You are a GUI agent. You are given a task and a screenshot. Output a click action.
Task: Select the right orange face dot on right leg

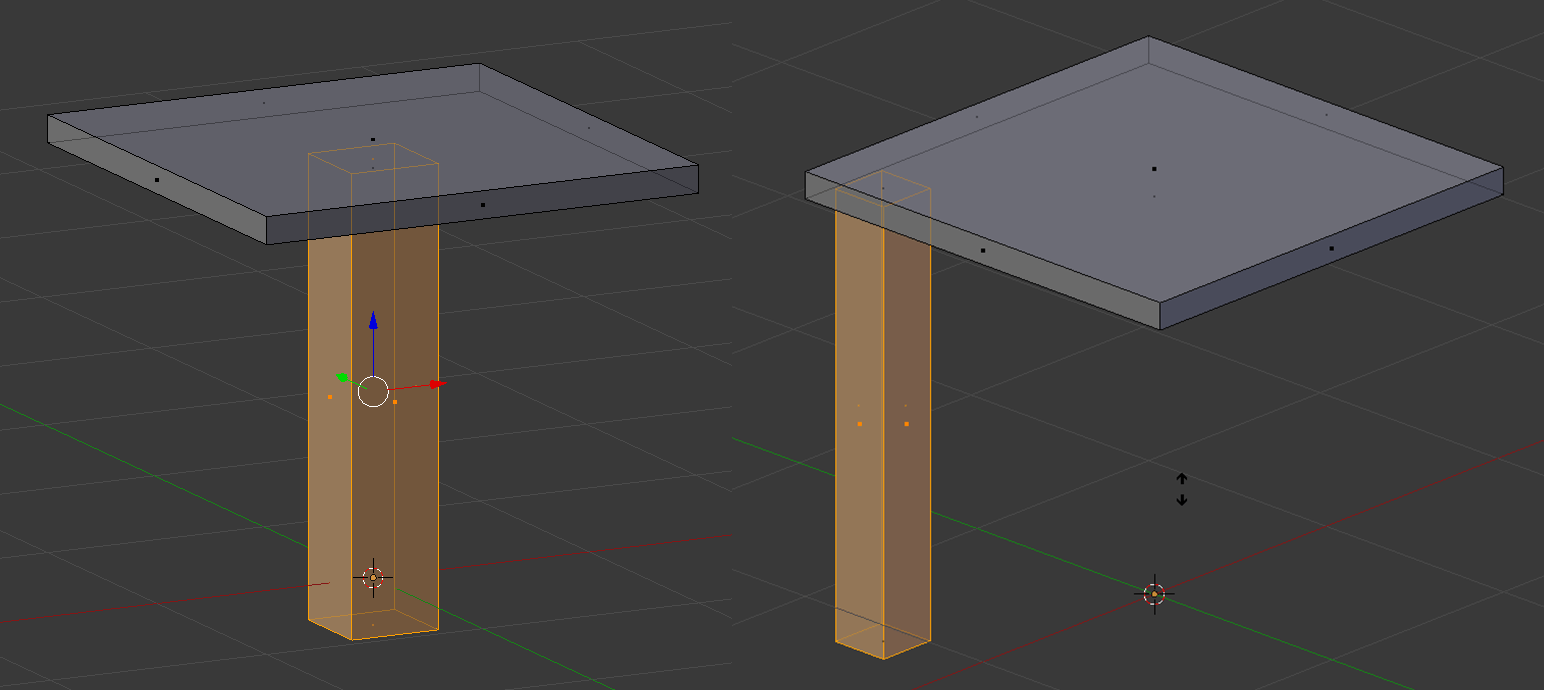point(907,424)
